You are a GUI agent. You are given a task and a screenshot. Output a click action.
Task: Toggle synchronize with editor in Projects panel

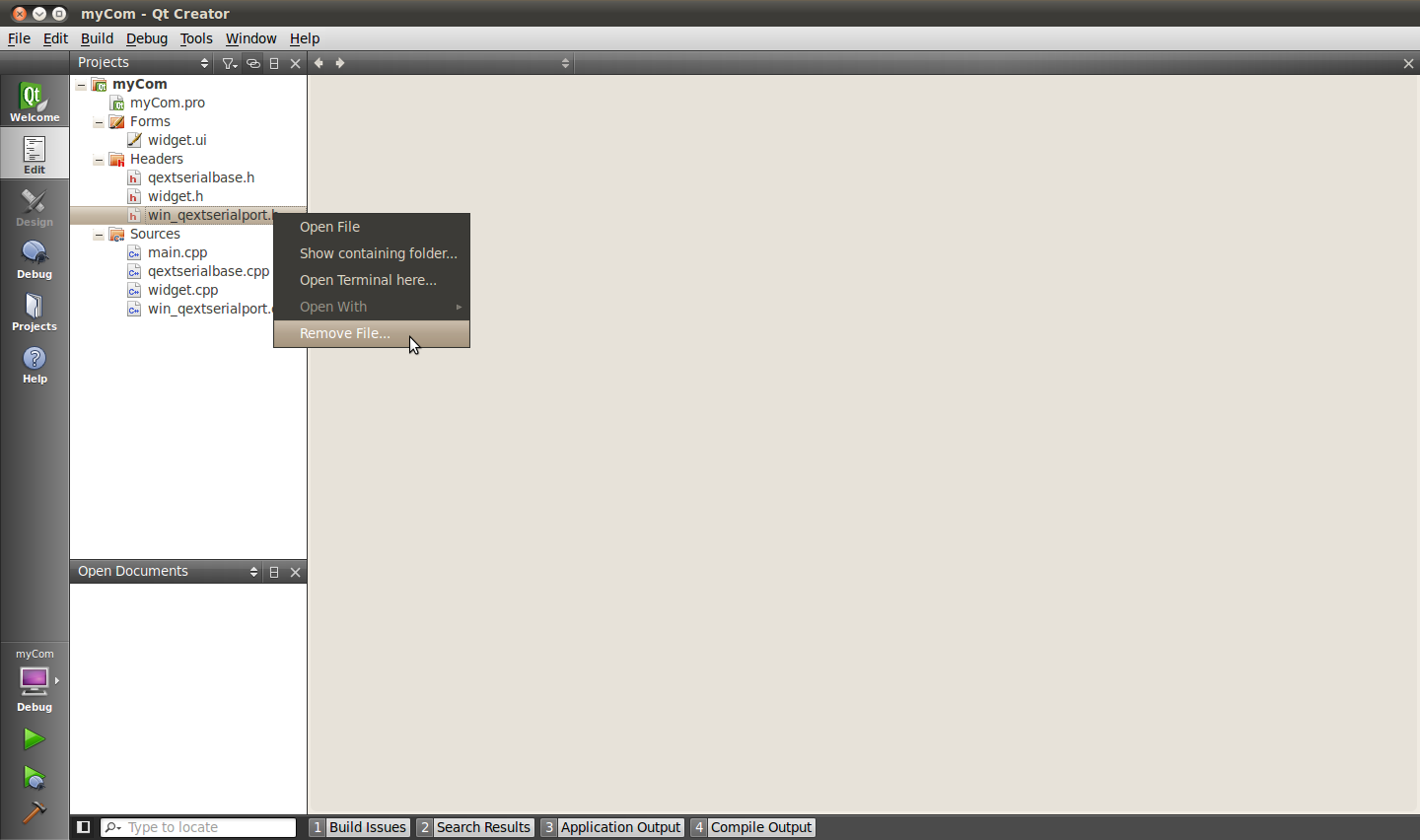(253, 63)
